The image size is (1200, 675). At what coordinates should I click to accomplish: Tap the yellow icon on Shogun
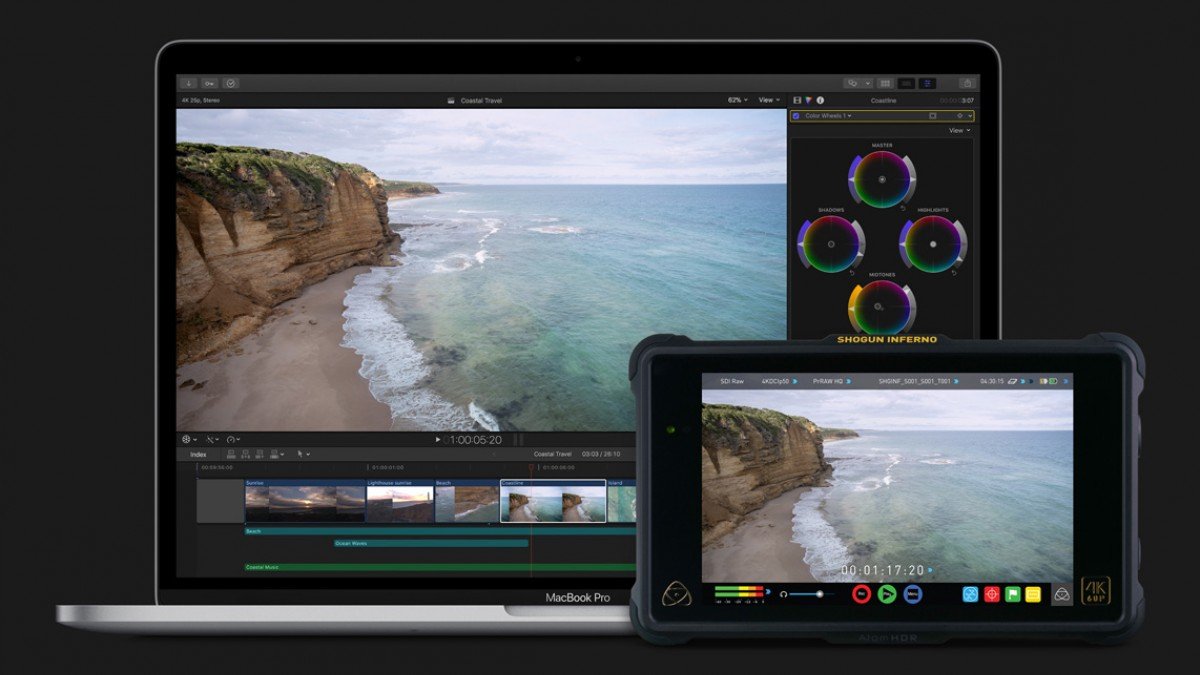click(x=1033, y=594)
